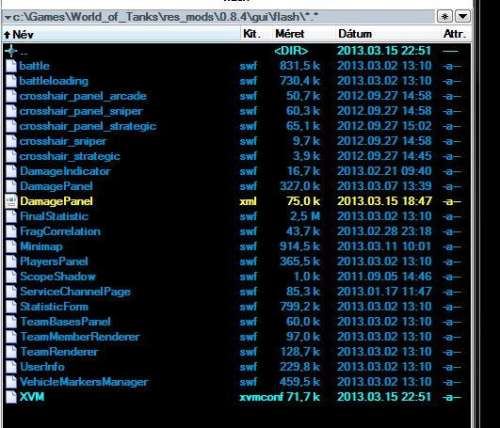Select the file name TeamBasesPanel
This screenshot has height=428, width=500.
pyautogui.click(x=65, y=322)
